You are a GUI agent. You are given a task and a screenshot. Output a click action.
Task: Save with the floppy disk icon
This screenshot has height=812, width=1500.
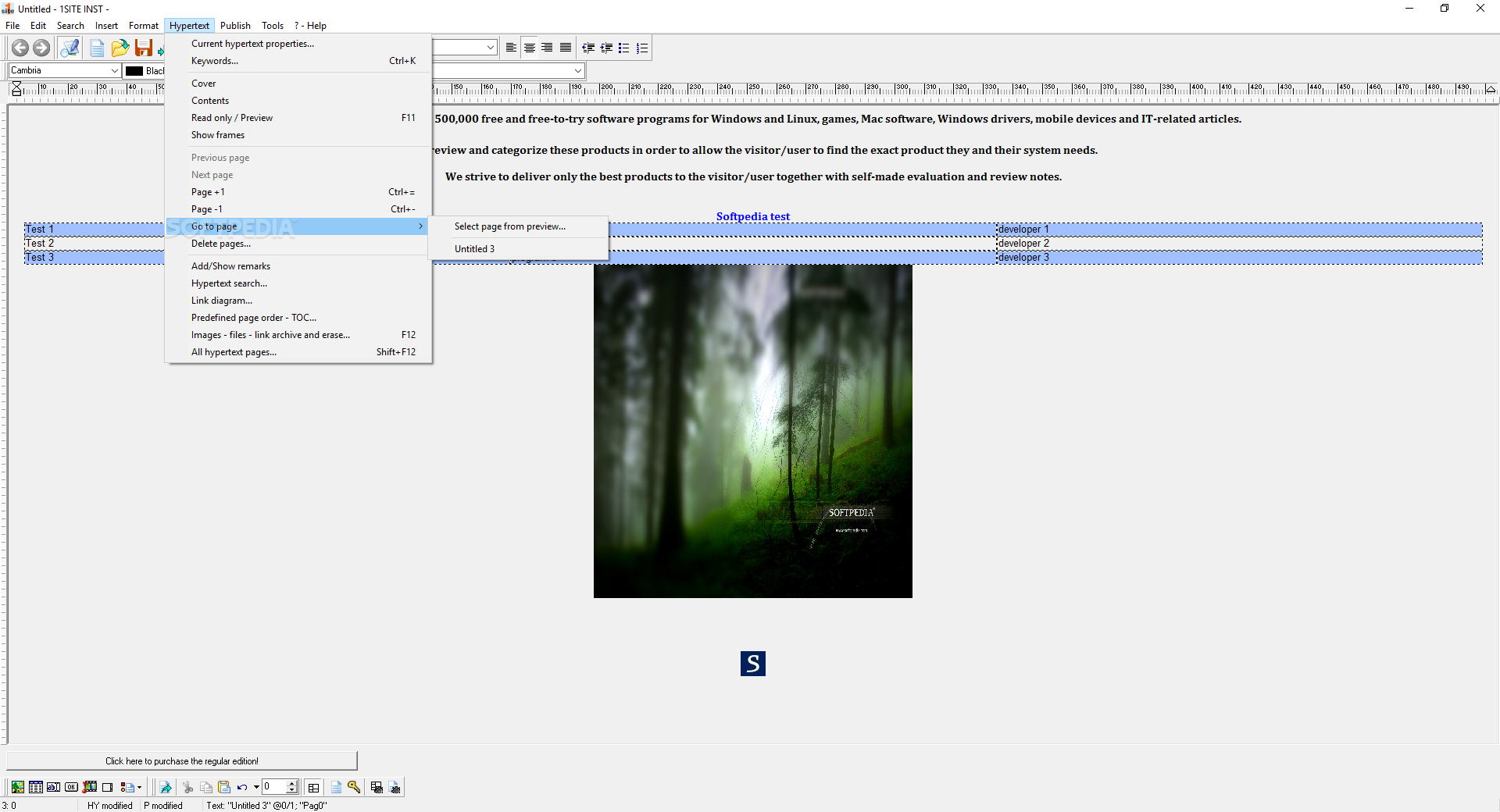coord(144,48)
